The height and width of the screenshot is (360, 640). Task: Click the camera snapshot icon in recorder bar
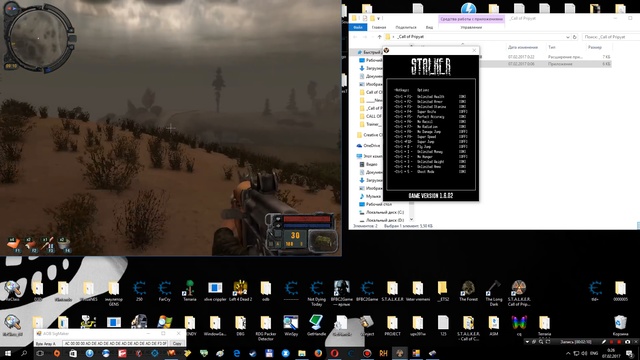tap(627, 342)
